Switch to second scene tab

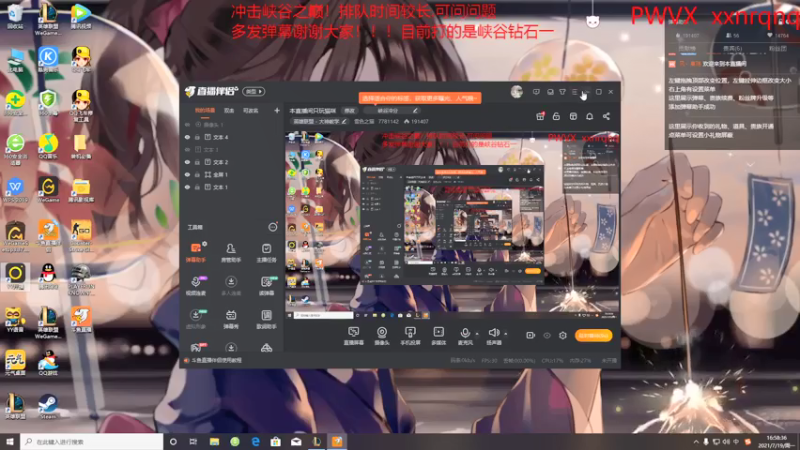tap(229, 110)
